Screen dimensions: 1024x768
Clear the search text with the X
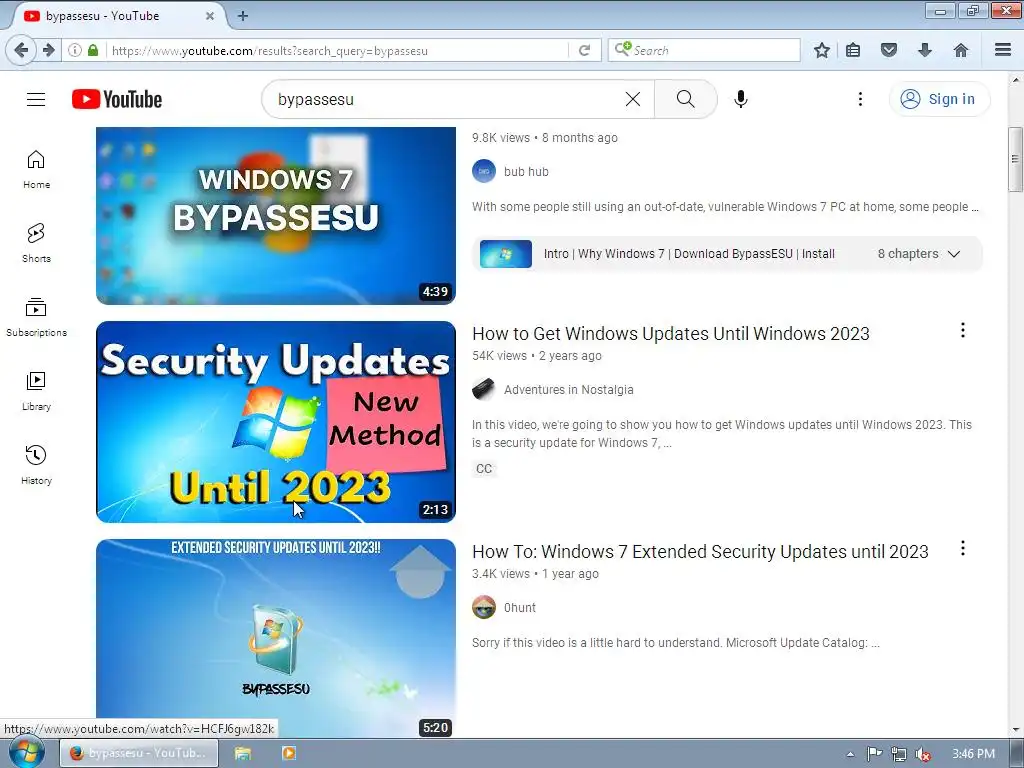click(632, 99)
